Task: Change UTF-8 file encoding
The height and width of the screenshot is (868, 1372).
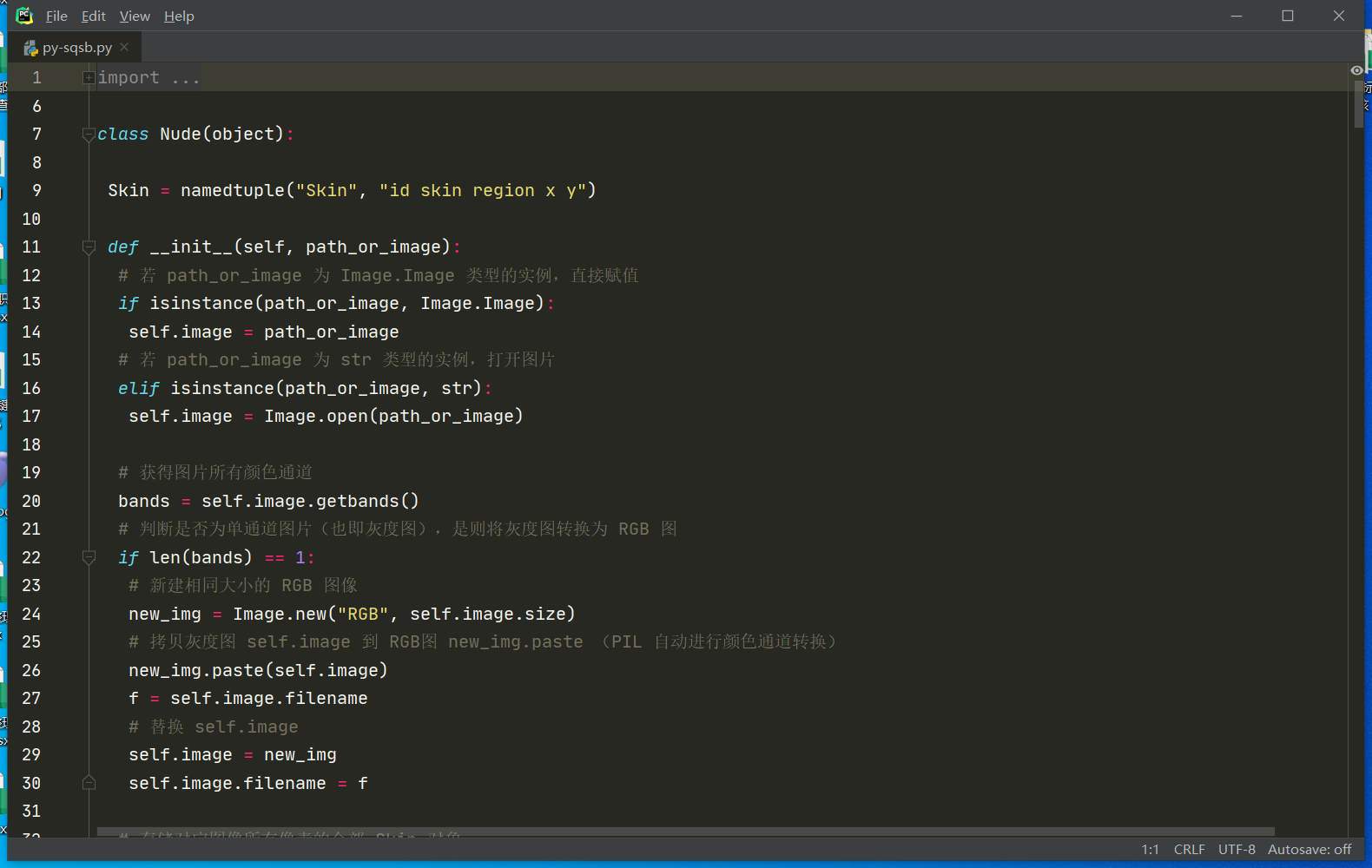Action: tap(1237, 850)
